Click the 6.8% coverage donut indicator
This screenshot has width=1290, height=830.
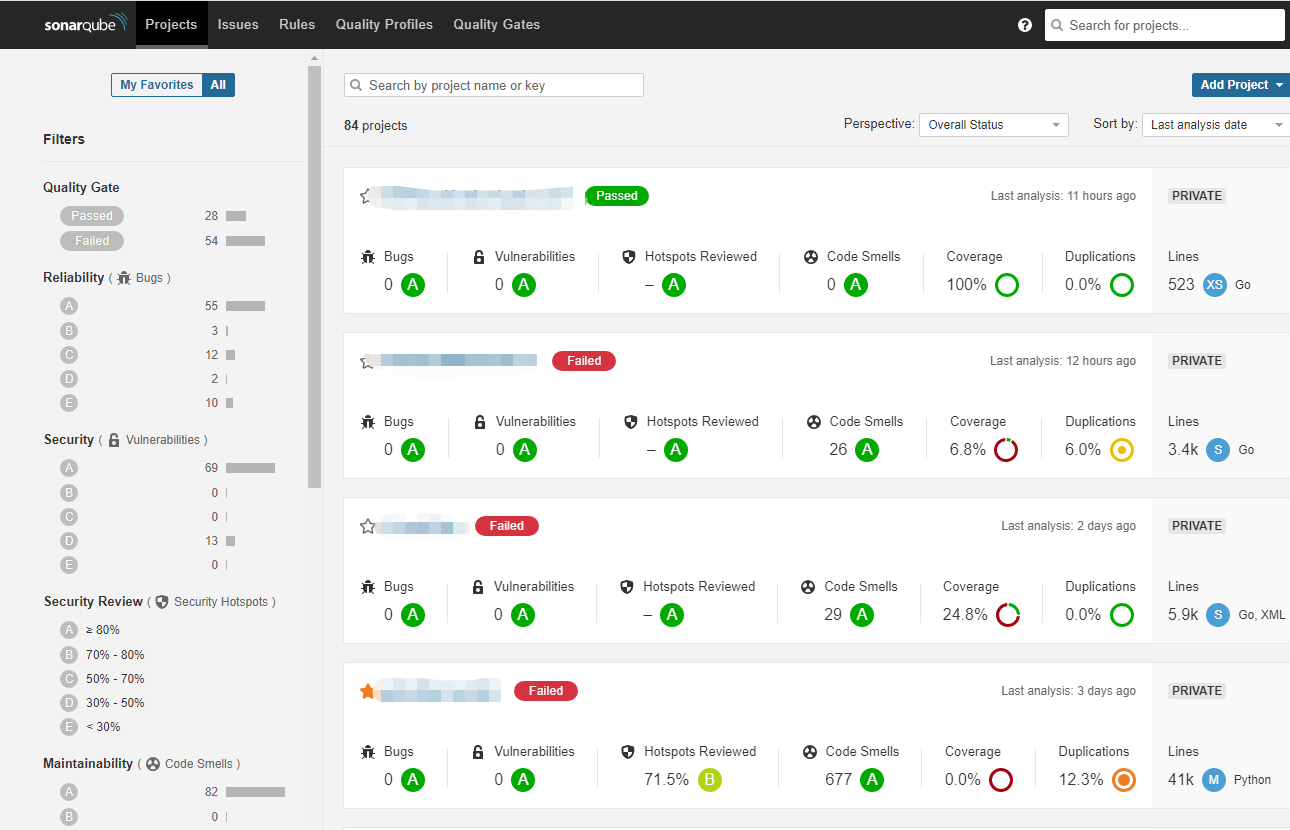click(1006, 449)
